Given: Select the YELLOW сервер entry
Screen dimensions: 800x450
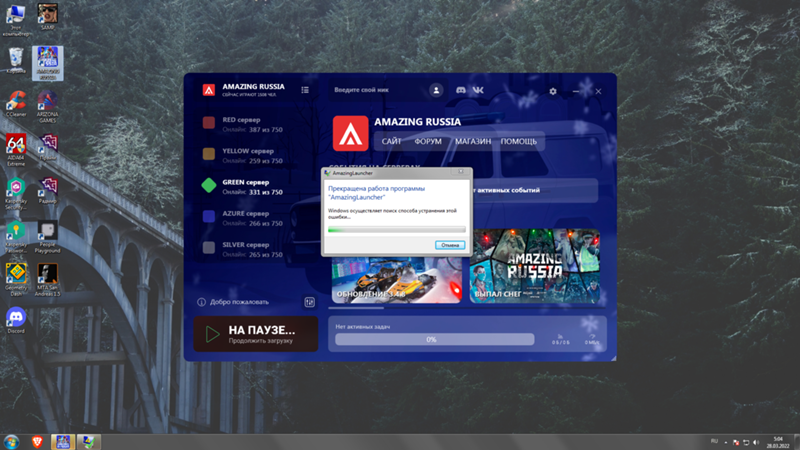Looking at the screenshot, I should 245,155.
